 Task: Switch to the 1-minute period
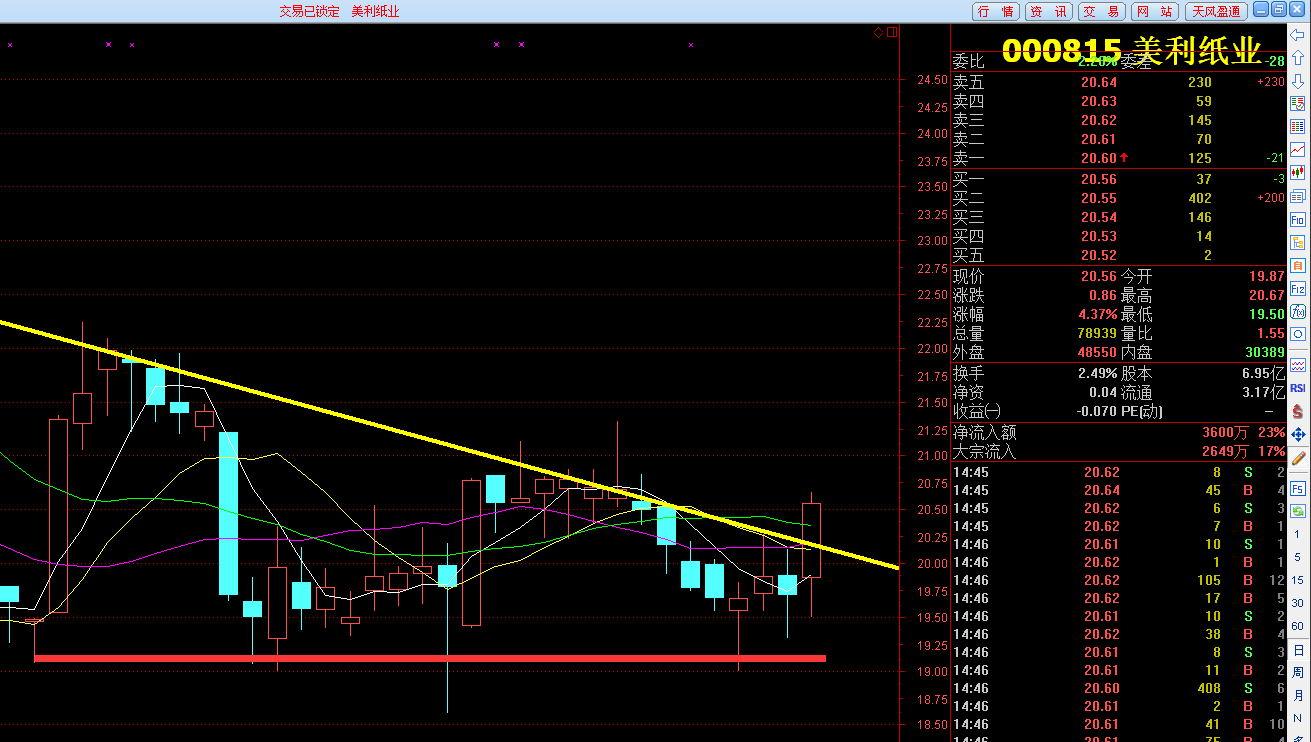1298,535
